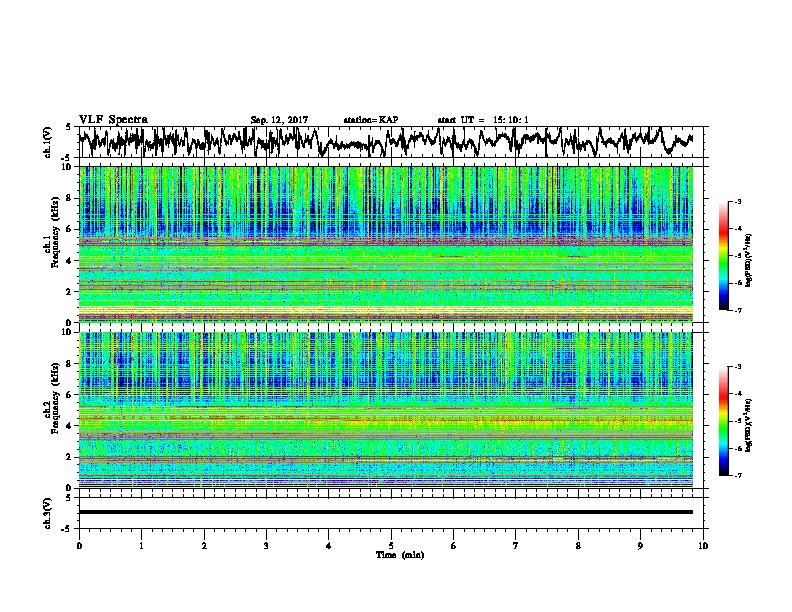Click time axis tick label "2"

pos(204,546)
